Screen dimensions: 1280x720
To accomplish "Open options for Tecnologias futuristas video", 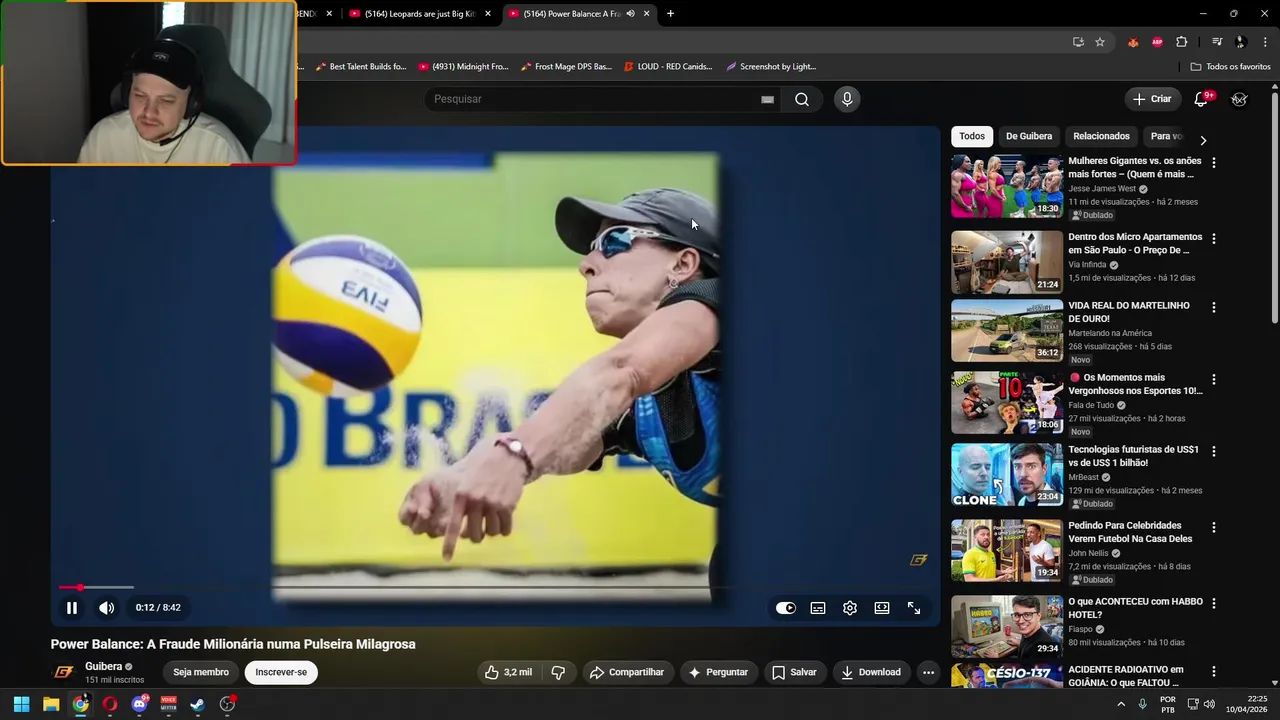I will 1214,452.
